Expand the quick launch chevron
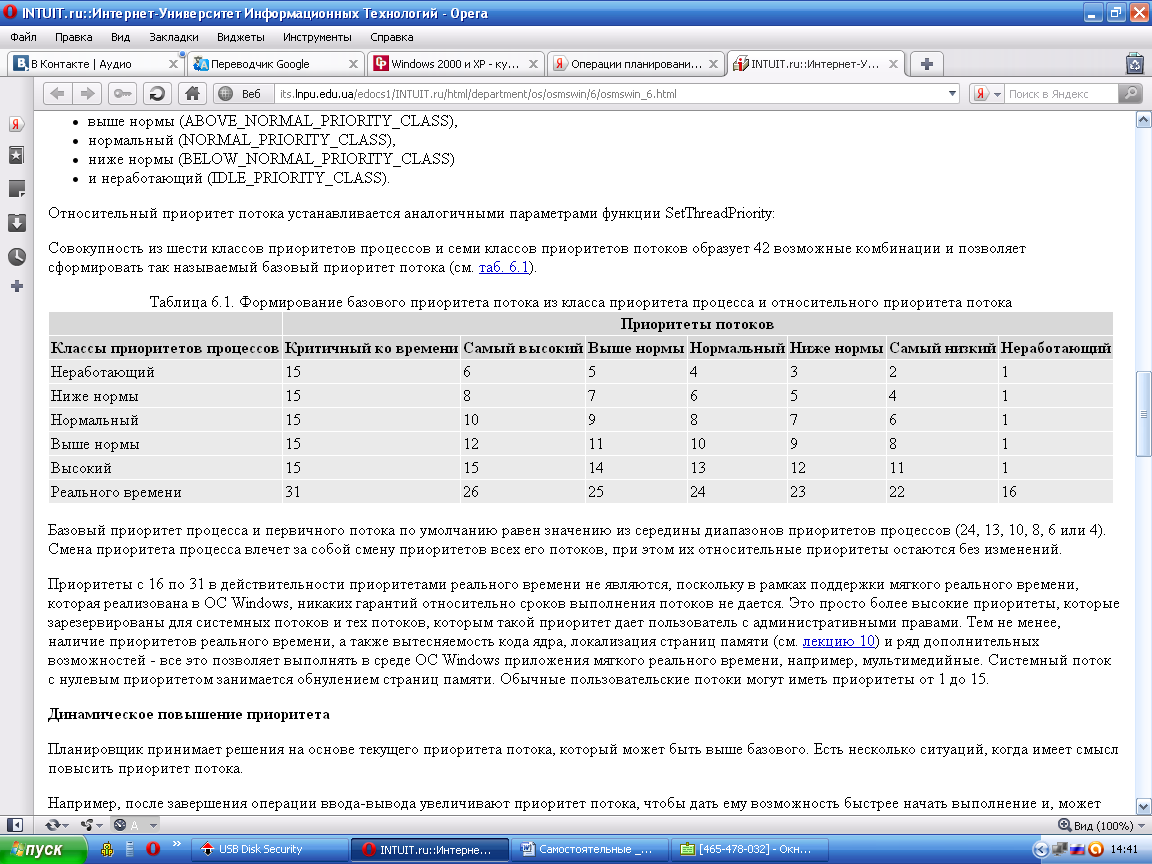 pos(176,844)
